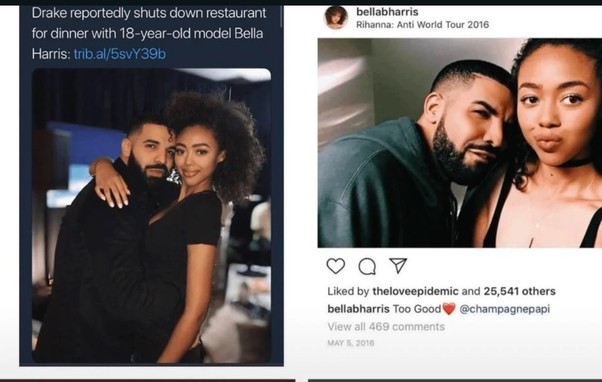Select the 'Too Good' caption text
This screenshot has height=382, width=602.
(417, 309)
